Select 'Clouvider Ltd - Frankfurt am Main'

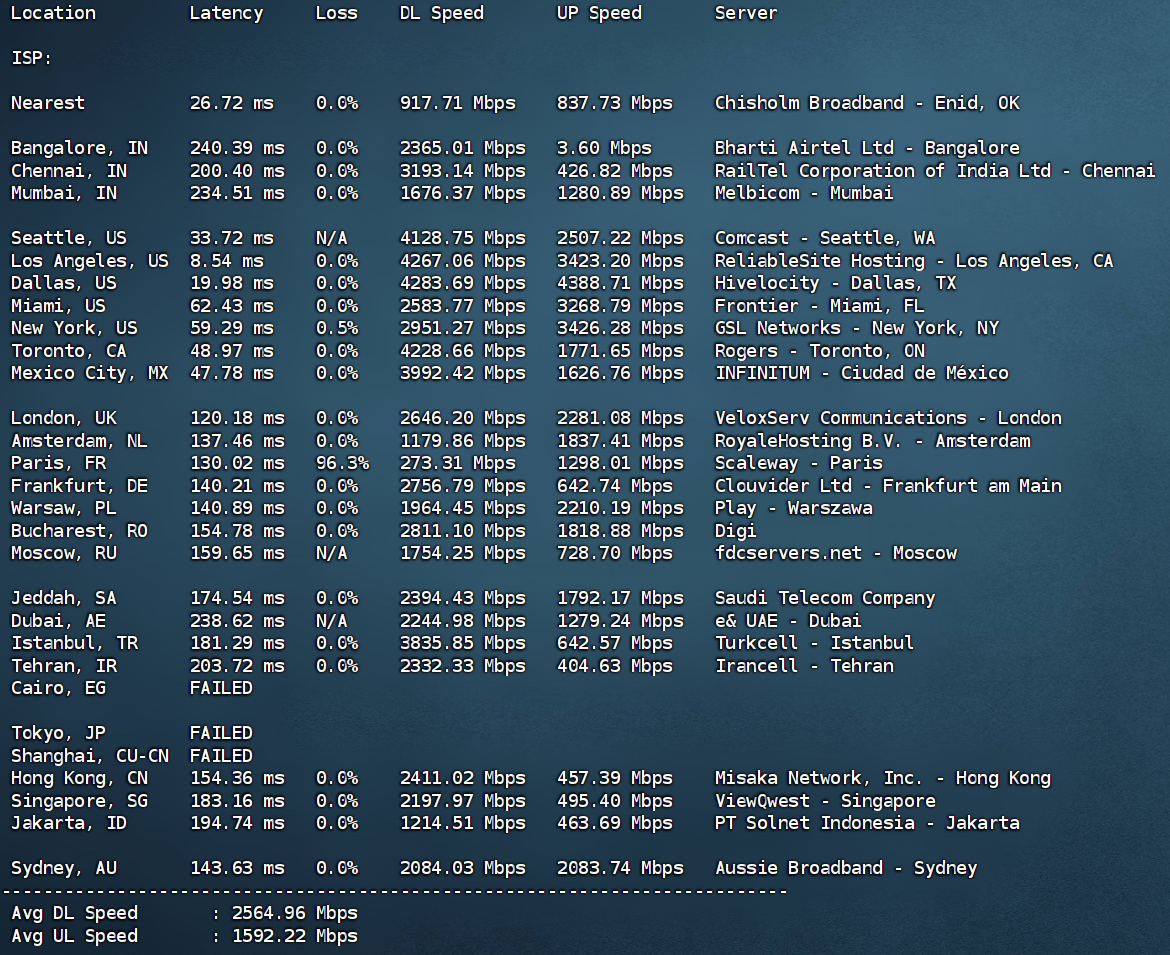pos(888,486)
